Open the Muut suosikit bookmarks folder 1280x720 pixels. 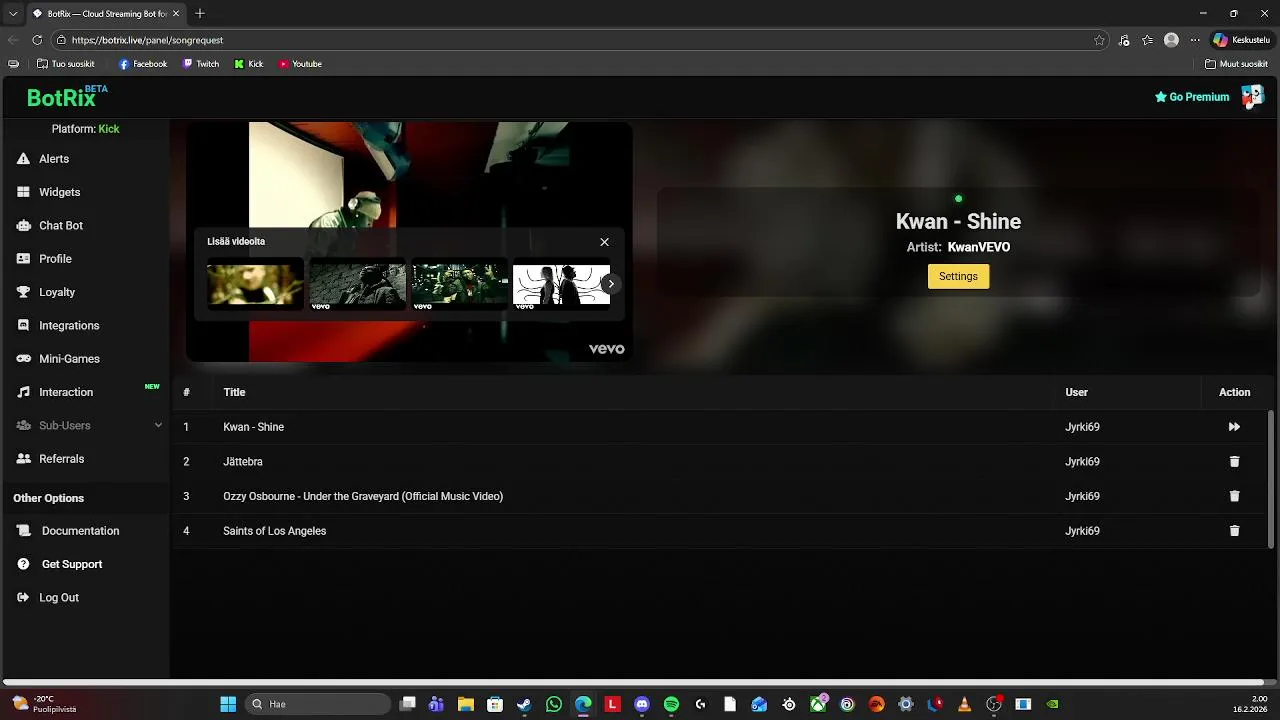(1236, 64)
